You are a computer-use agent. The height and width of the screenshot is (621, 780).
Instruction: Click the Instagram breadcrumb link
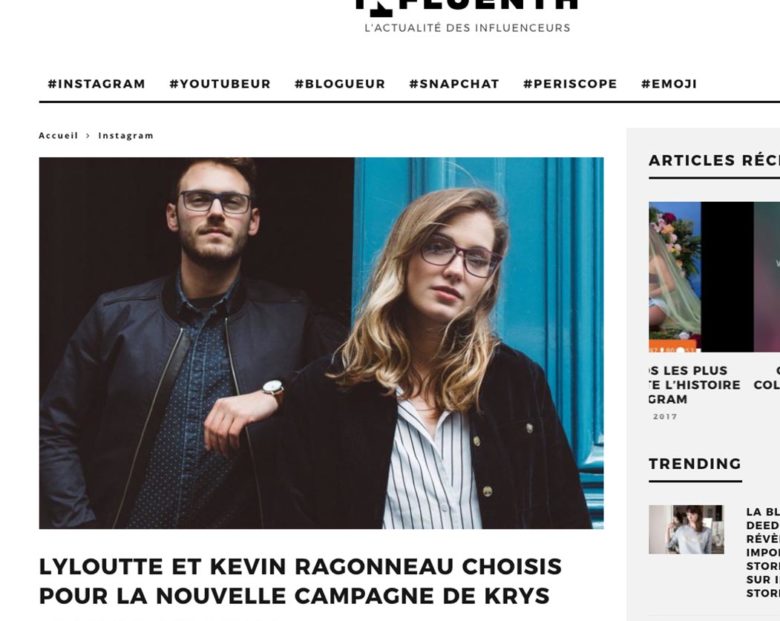tap(126, 135)
